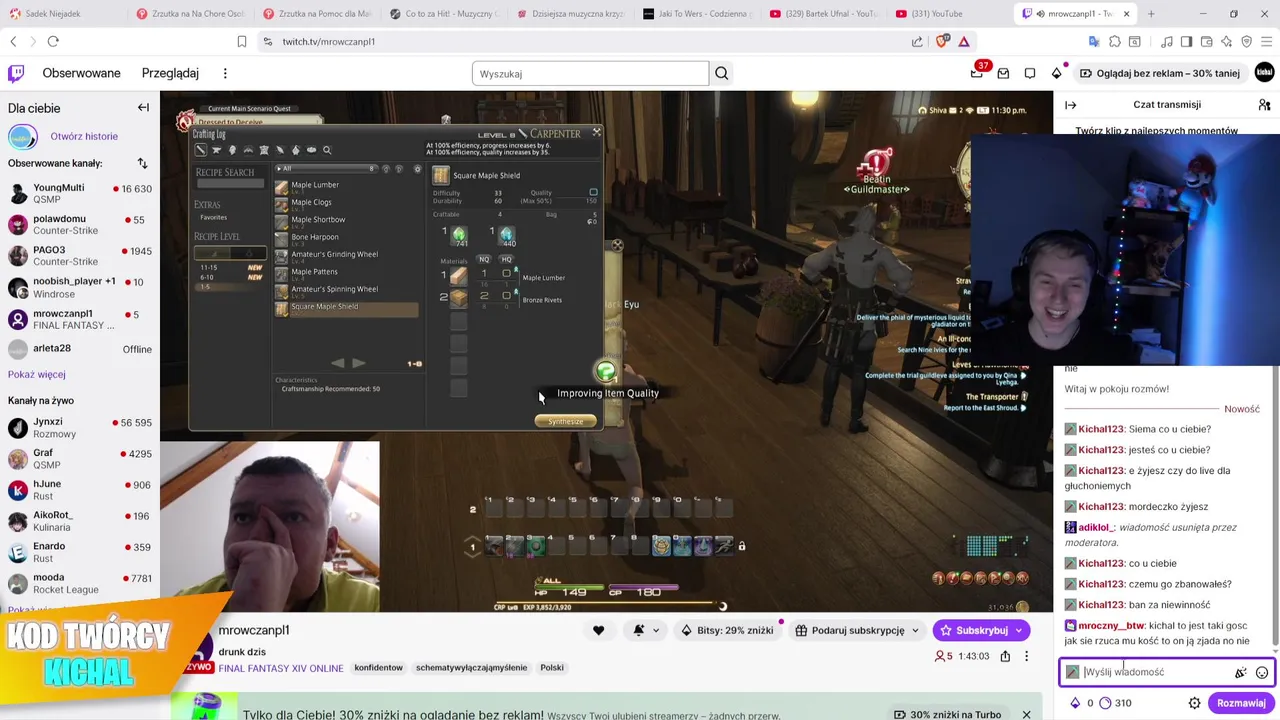Open Jynxzi live channel

point(80,428)
